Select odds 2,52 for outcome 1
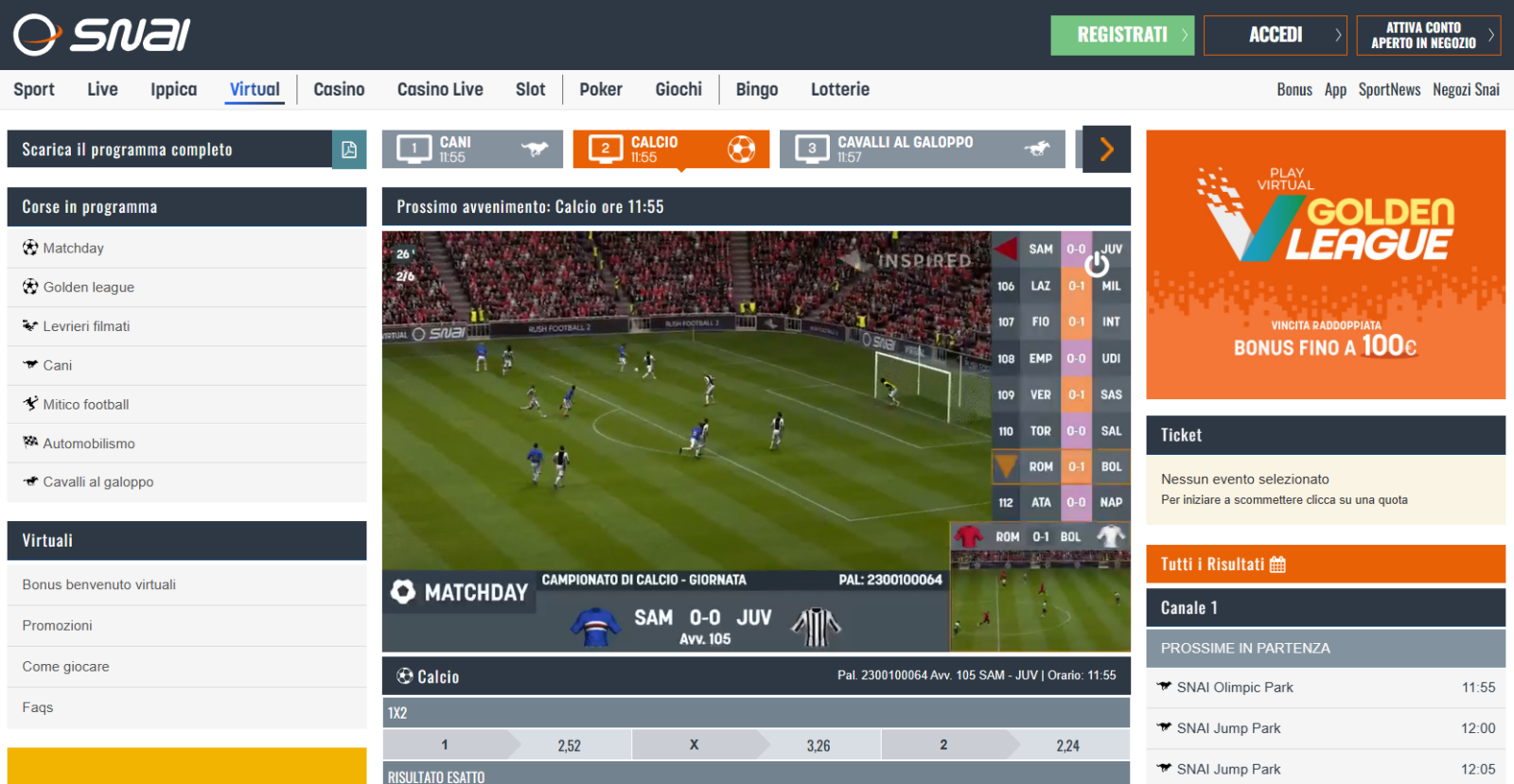1514x784 pixels. [x=570, y=745]
